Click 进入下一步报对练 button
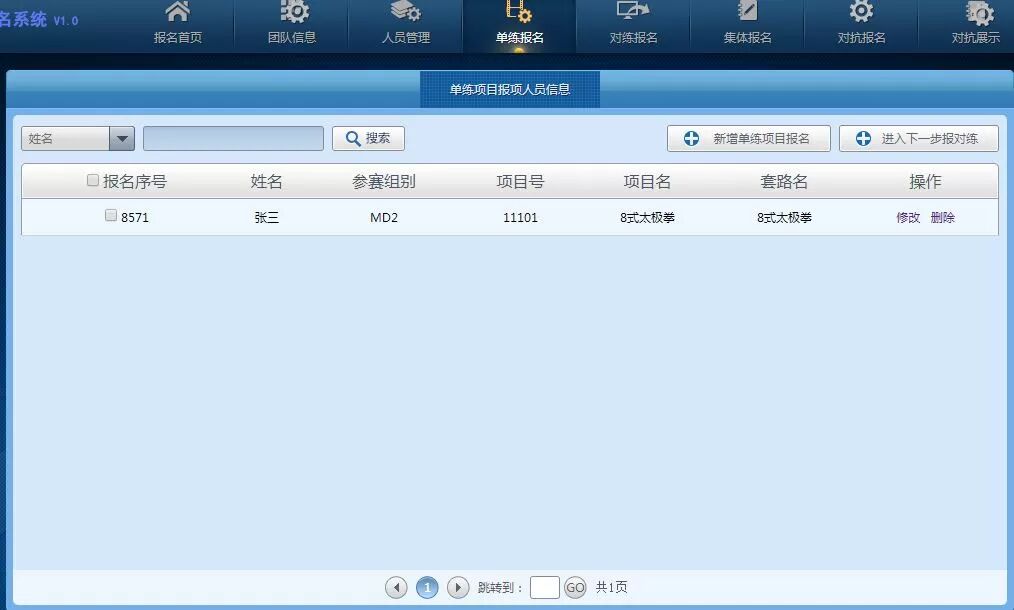The width and height of the screenshot is (1014, 610). pos(918,139)
